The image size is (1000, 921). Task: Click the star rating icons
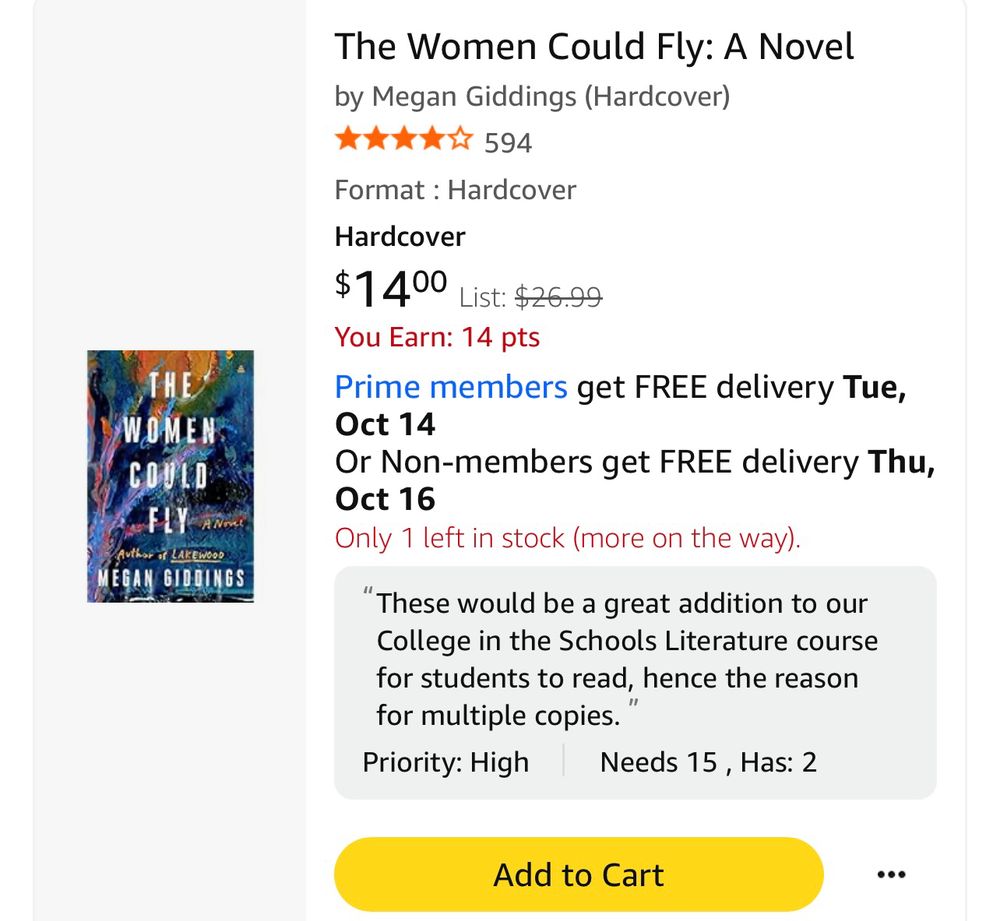click(404, 138)
